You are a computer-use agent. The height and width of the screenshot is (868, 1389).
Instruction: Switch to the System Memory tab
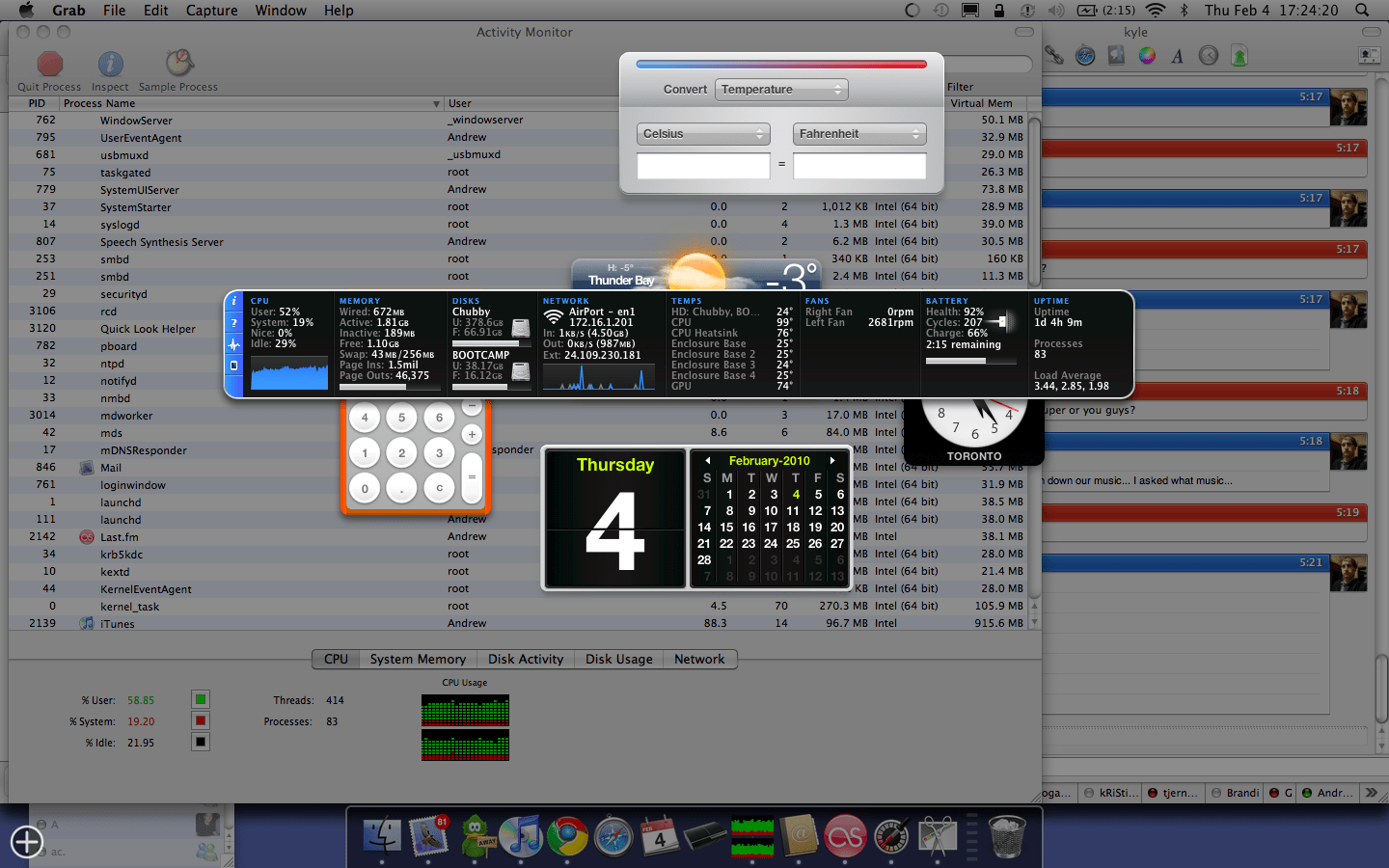418,659
